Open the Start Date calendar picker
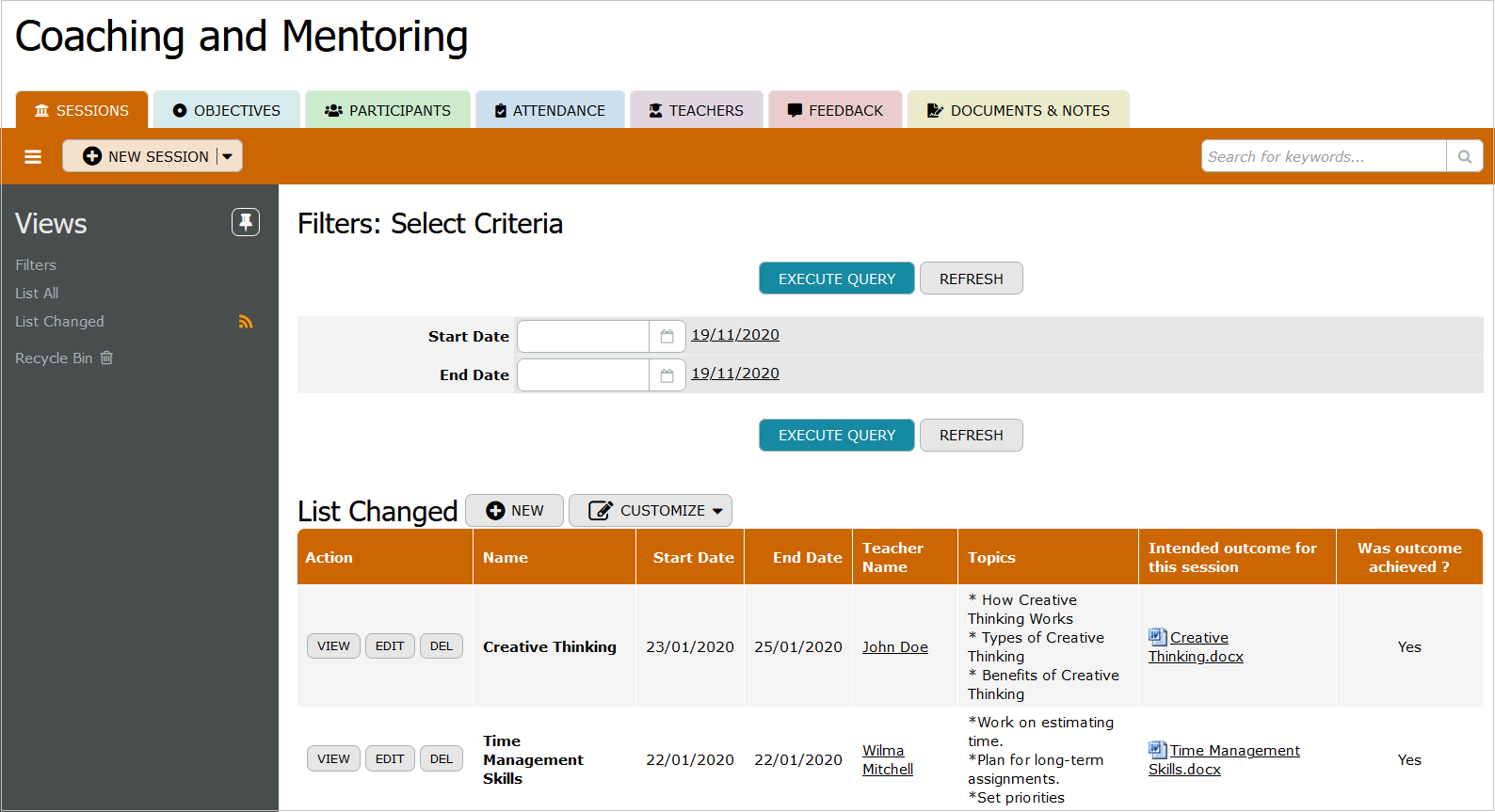This screenshot has width=1495, height=812. (667, 336)
